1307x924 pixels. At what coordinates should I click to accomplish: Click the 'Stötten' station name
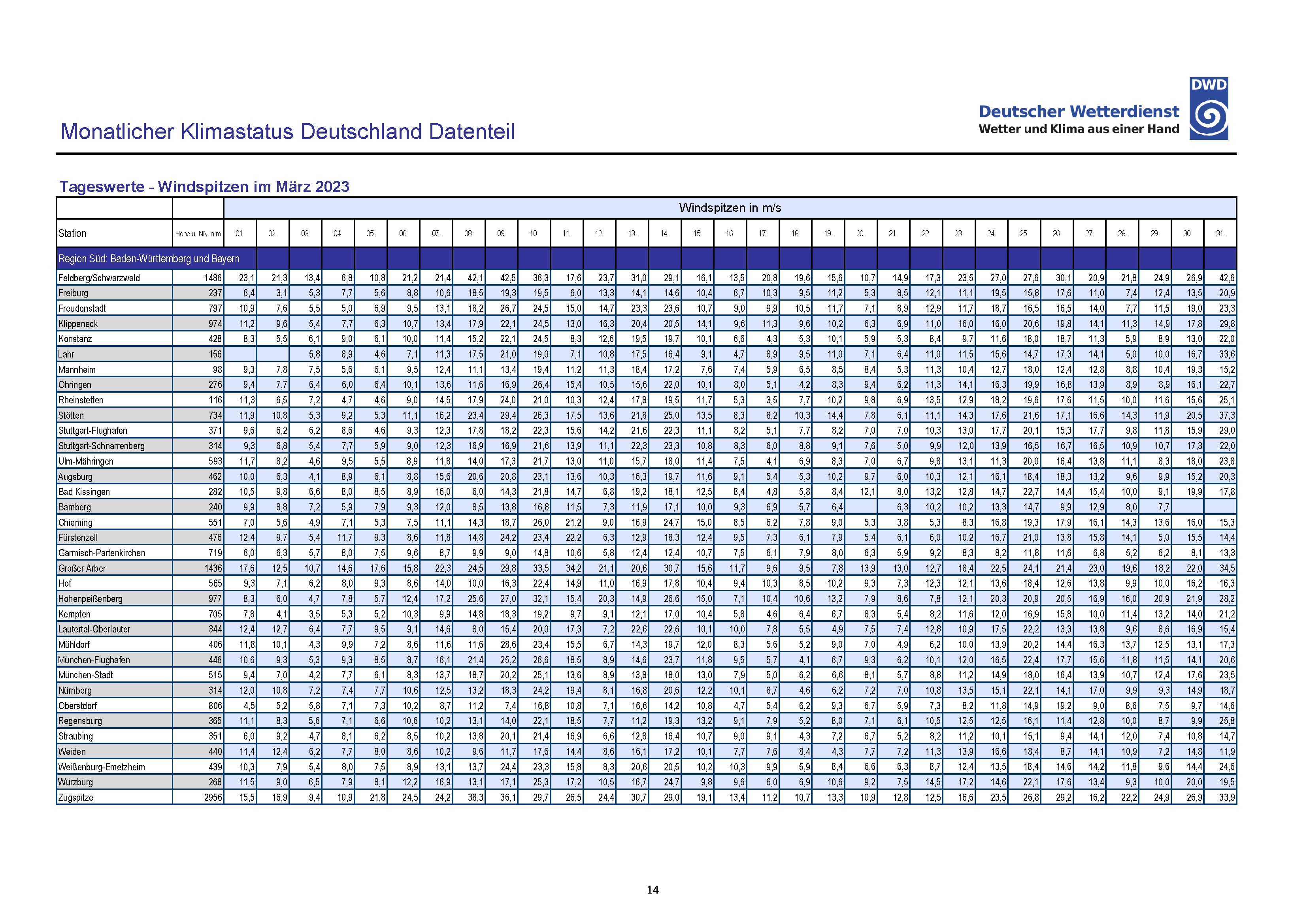(x=71, y=415)
